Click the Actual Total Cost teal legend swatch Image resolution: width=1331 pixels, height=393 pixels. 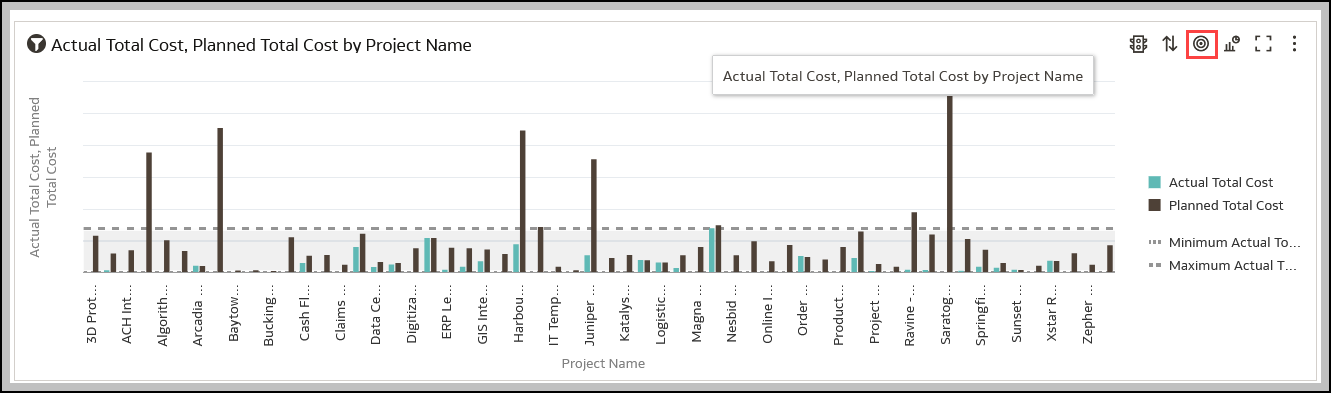coord(1155,182)
